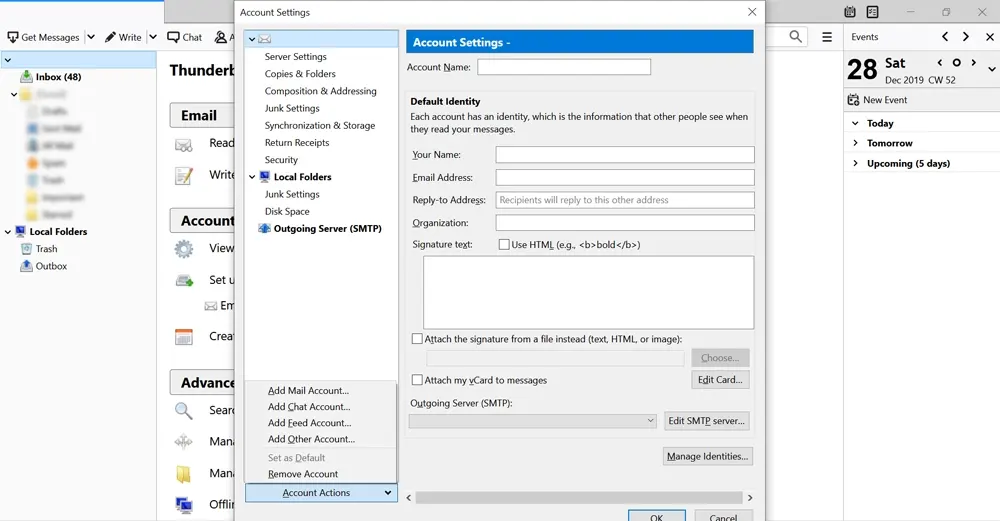Click the Local Folders computer icon in sidebar
Viewport: 1000px width, 521px height.
20,231
